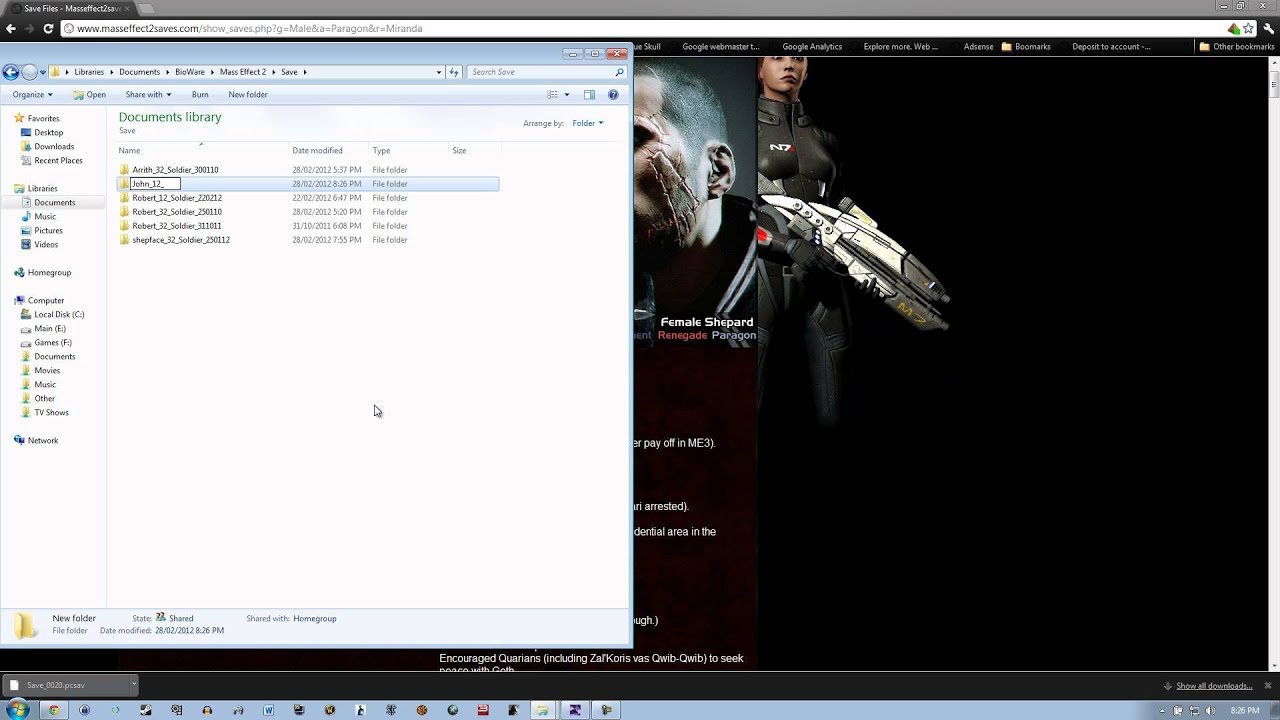Sort by Date modified column
1280x720 pixels.
328,150
